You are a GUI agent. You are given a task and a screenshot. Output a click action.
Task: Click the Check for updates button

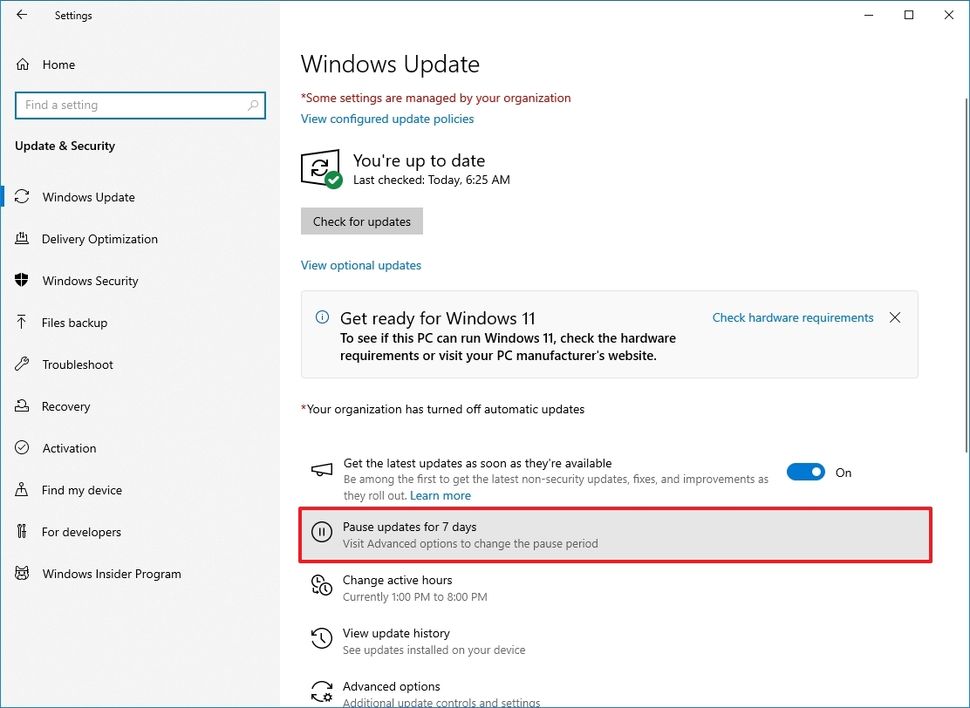[x=361, y=221]
